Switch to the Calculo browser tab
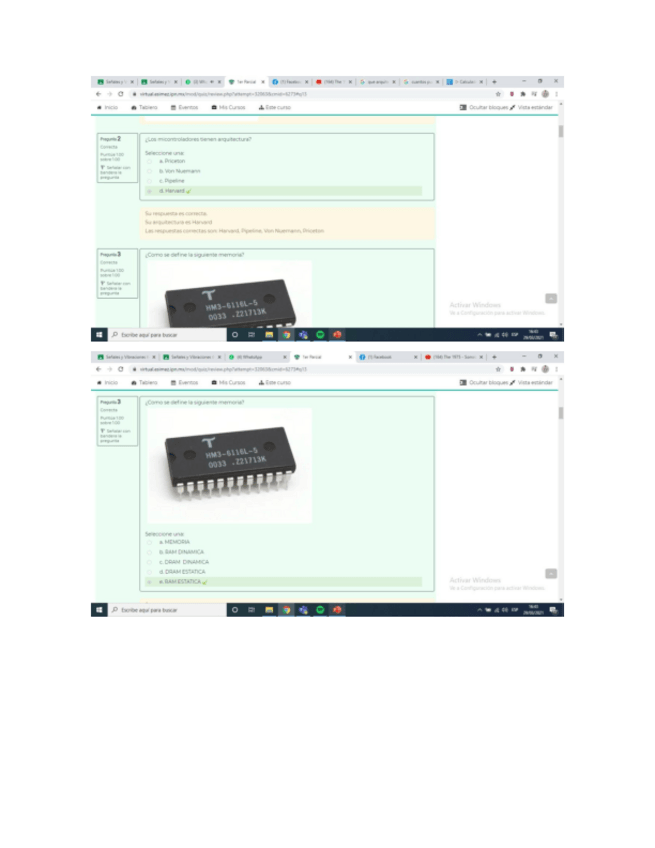This screenshot has width=655, height=848. tap(466, 81)
